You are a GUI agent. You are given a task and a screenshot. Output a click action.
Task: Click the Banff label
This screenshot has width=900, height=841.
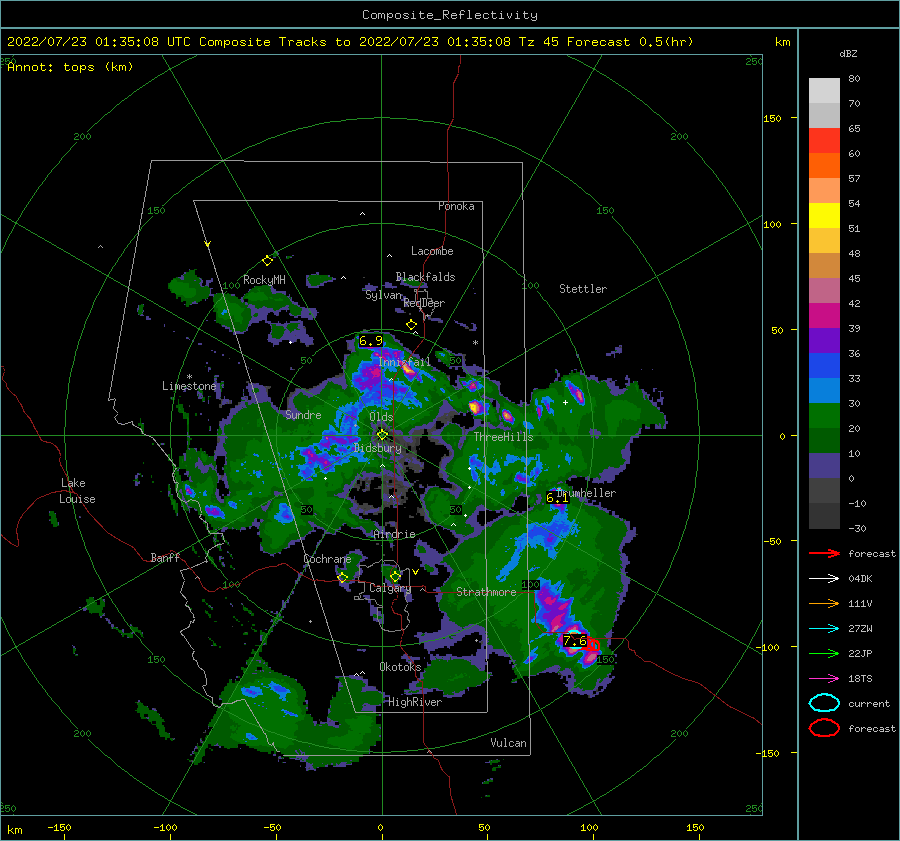point(165,557)
